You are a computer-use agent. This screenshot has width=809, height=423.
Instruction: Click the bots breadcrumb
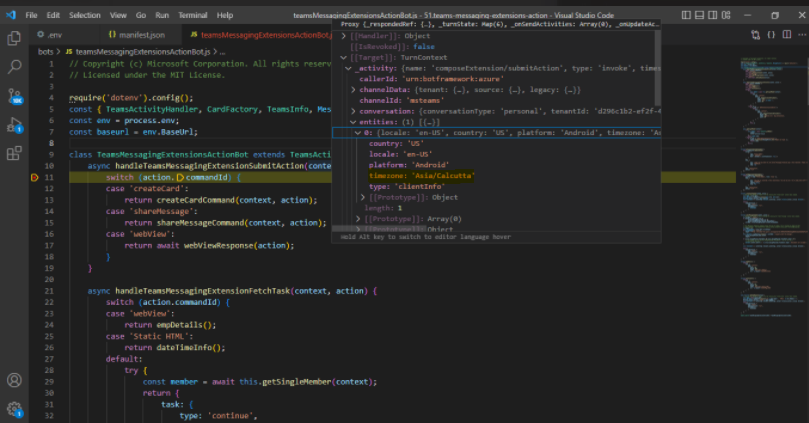[45, 52]
